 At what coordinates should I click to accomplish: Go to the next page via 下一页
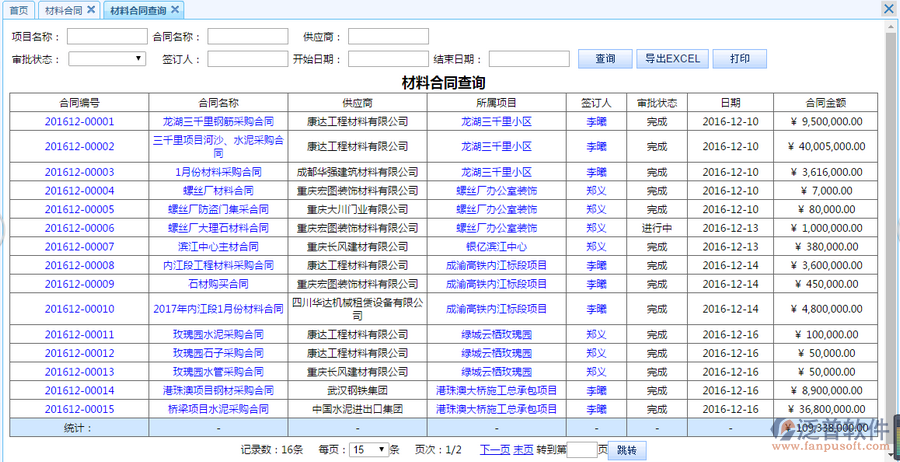[495, 450]
